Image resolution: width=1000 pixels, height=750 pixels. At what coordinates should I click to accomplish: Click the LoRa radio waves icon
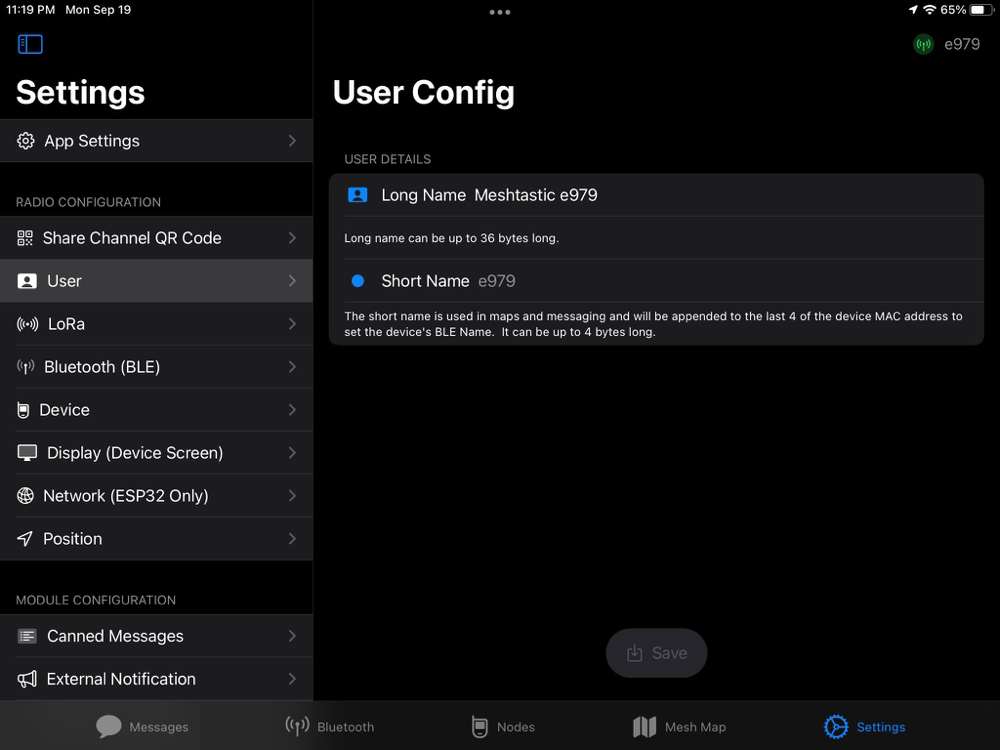coord(27,324)
